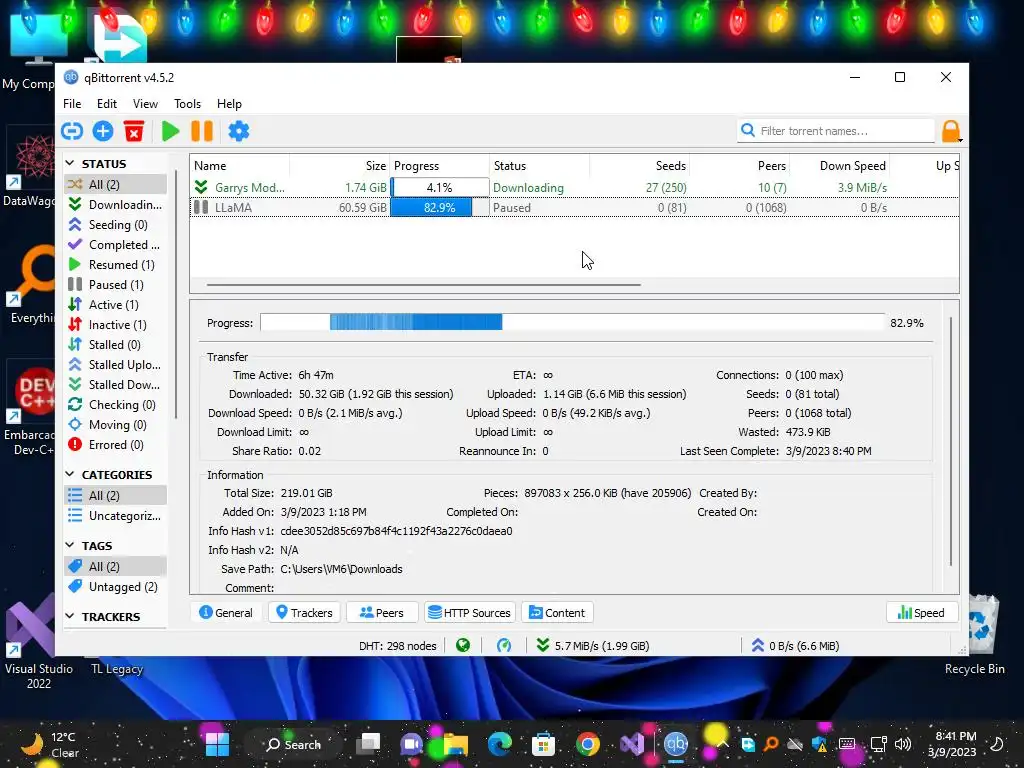This screenshot has width=1024, height=768.
Task: Sort by the Progress column header
Action: pyautogui.click(x=440, y=166)
